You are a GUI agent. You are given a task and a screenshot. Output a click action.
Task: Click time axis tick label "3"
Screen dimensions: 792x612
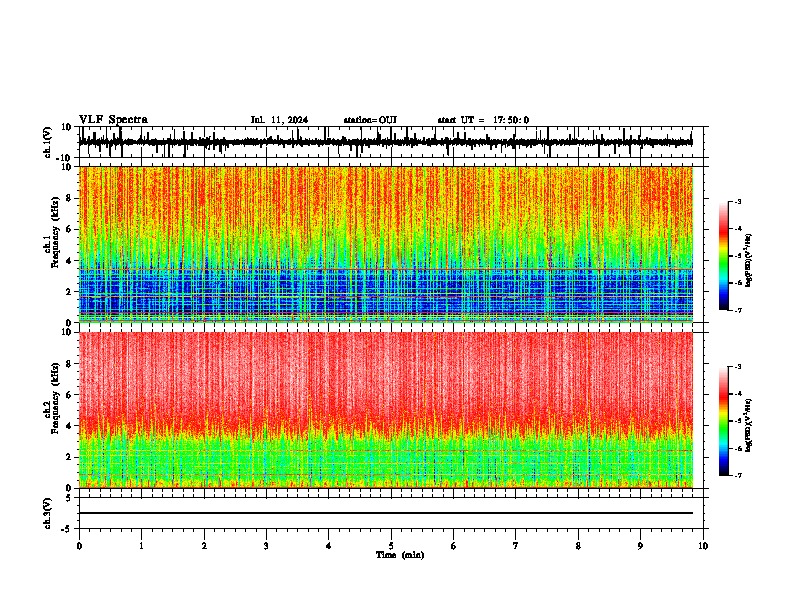[x=266, y=546]
